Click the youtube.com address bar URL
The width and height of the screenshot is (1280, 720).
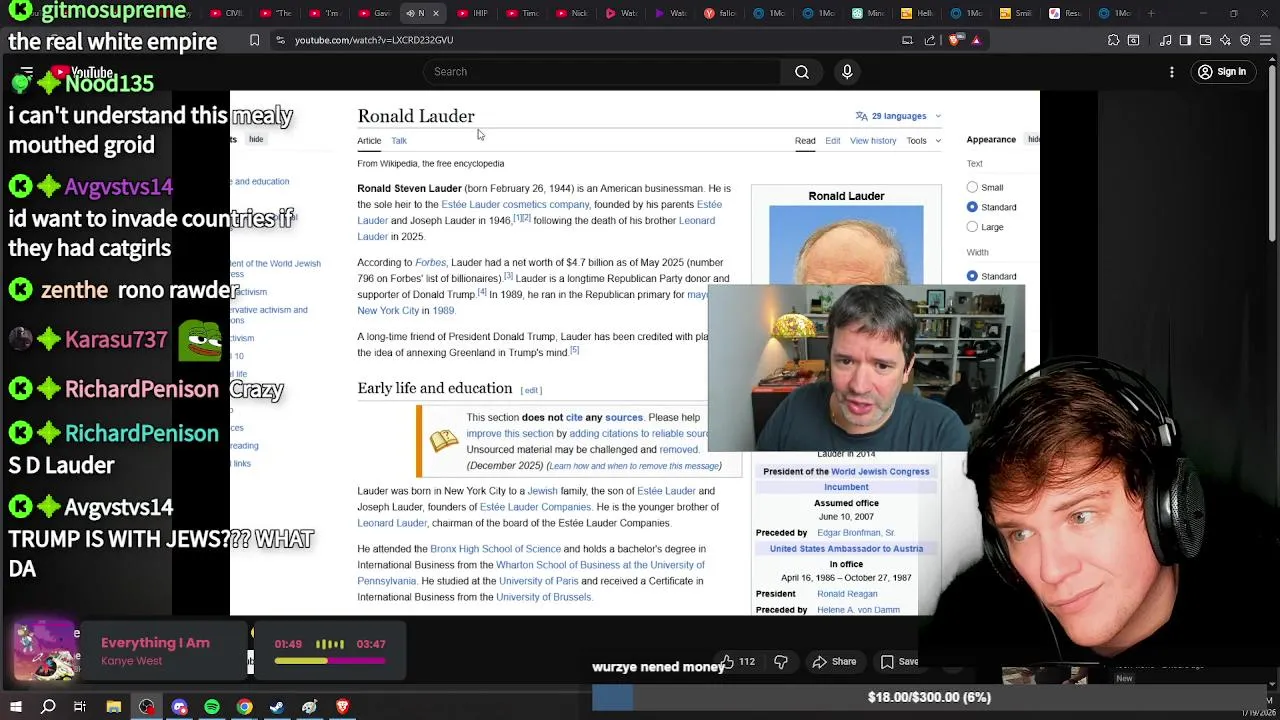(374, 40)
